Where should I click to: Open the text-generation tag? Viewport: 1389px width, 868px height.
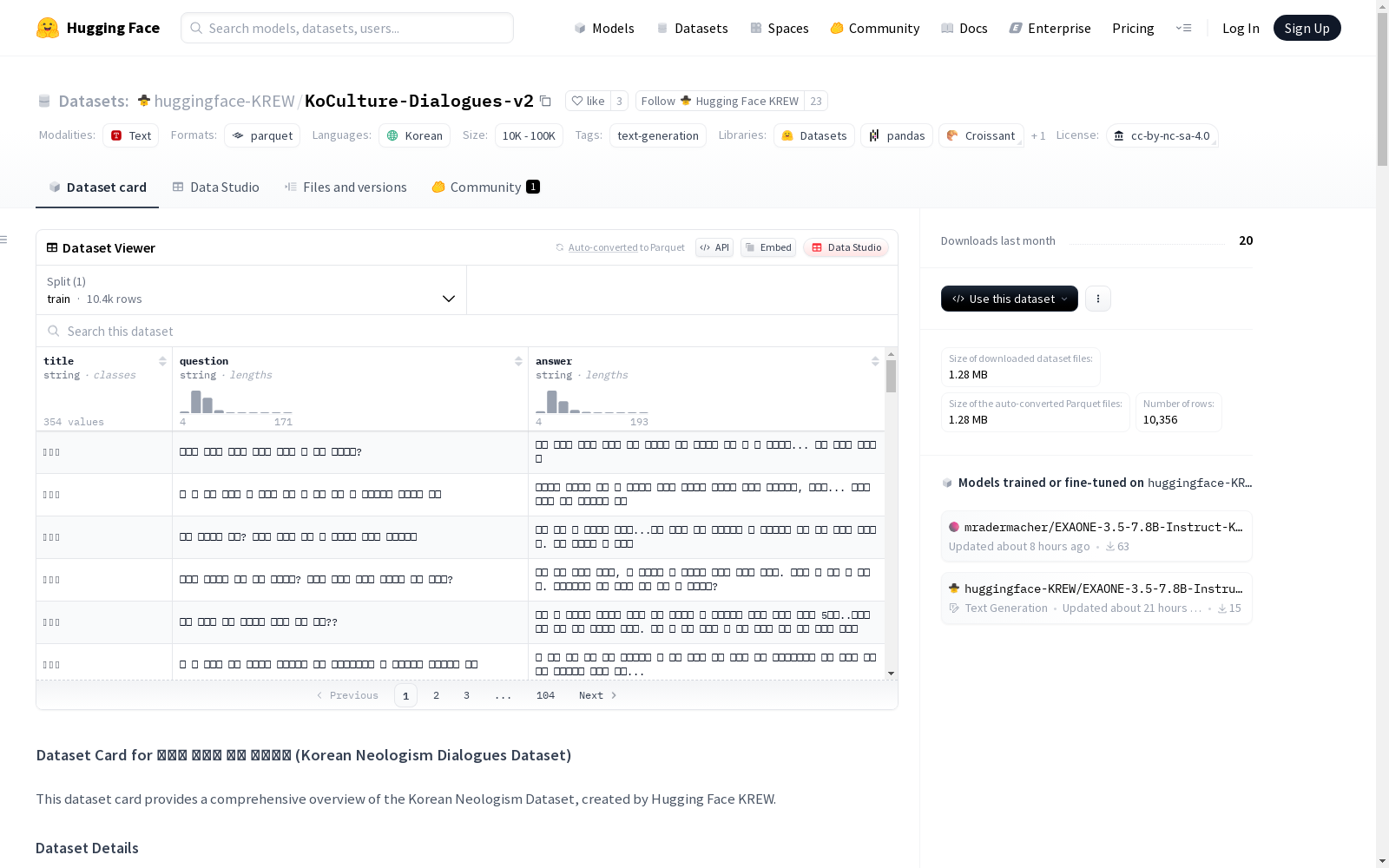[x=658, y=135]
